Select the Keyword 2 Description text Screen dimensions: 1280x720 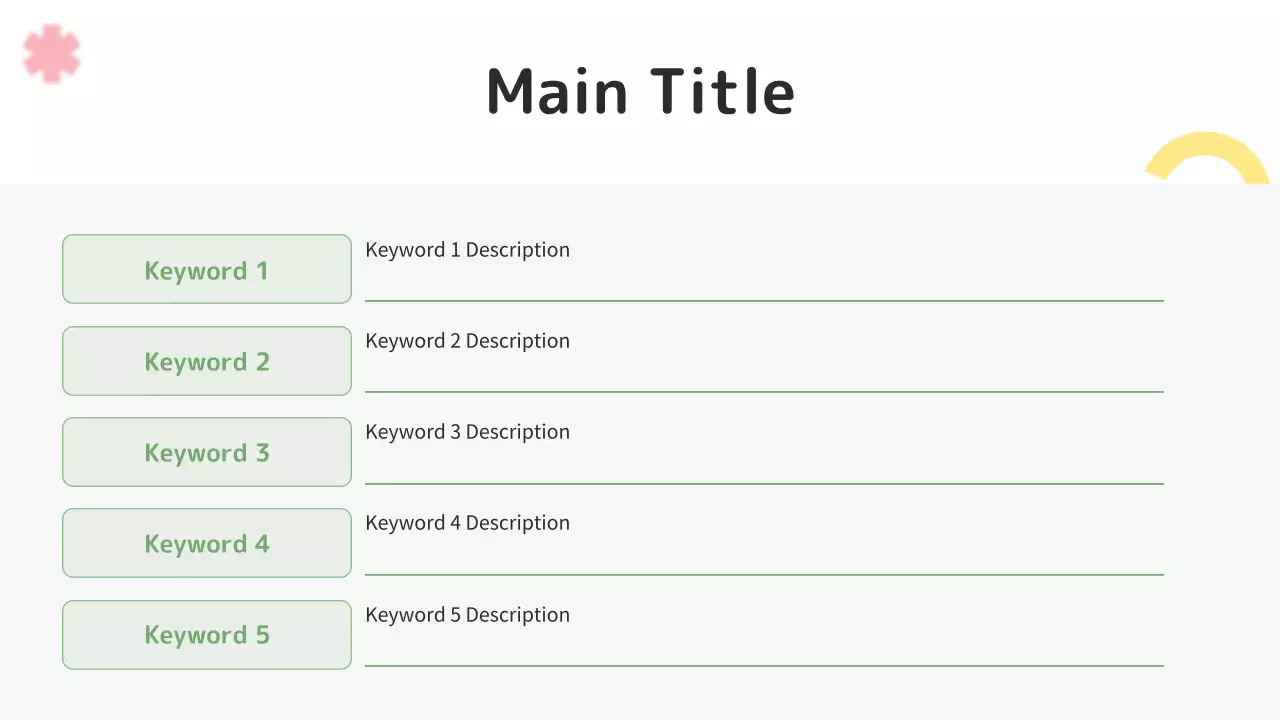pos(467,341)
